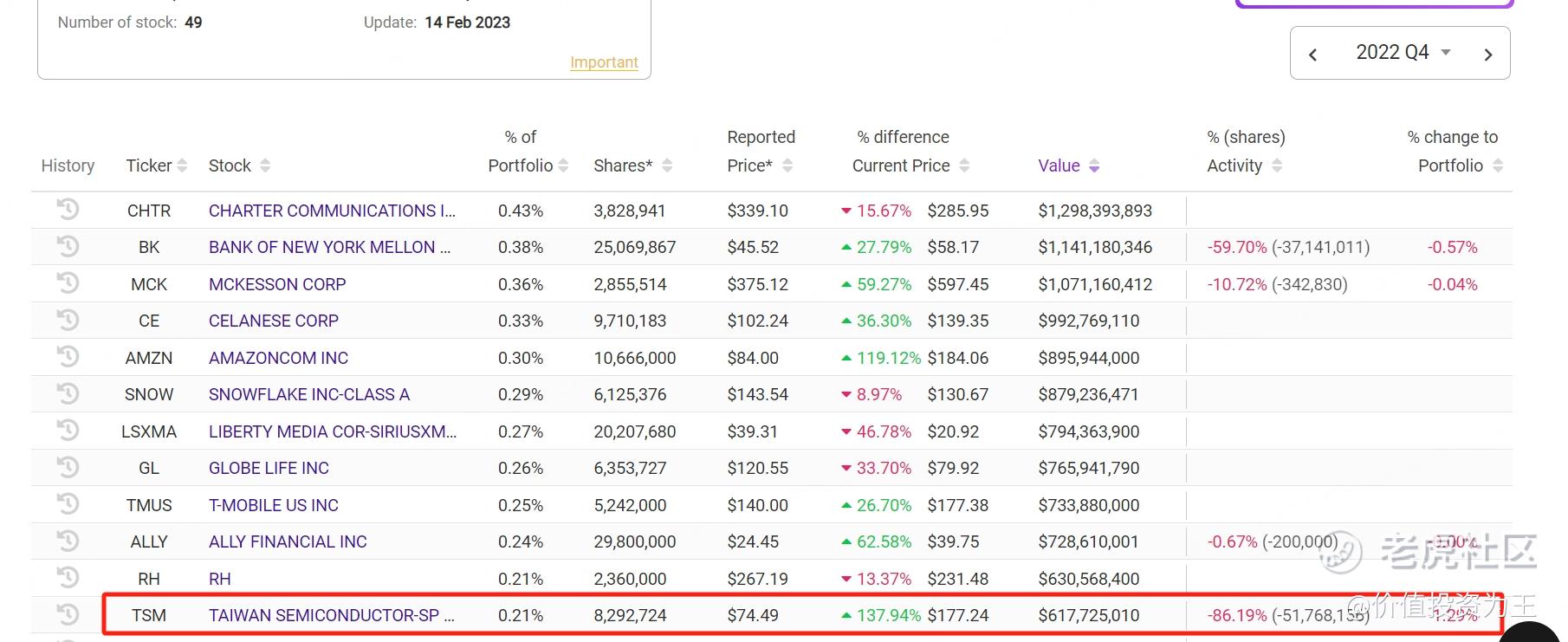The height and width of the screenshot is (642, 1568).
Task: Select the CHTR ticker cell
Action: coord(149,211)
